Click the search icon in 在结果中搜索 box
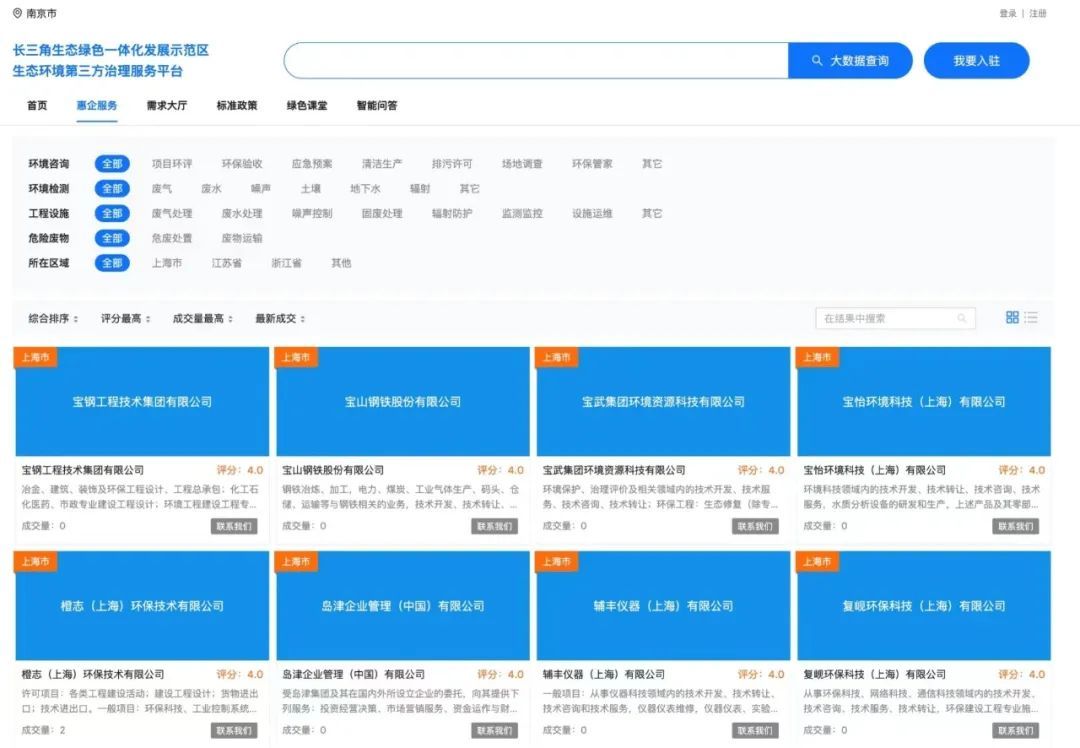Viewport: 1080px width, 748px height. [x=962, y=318]
